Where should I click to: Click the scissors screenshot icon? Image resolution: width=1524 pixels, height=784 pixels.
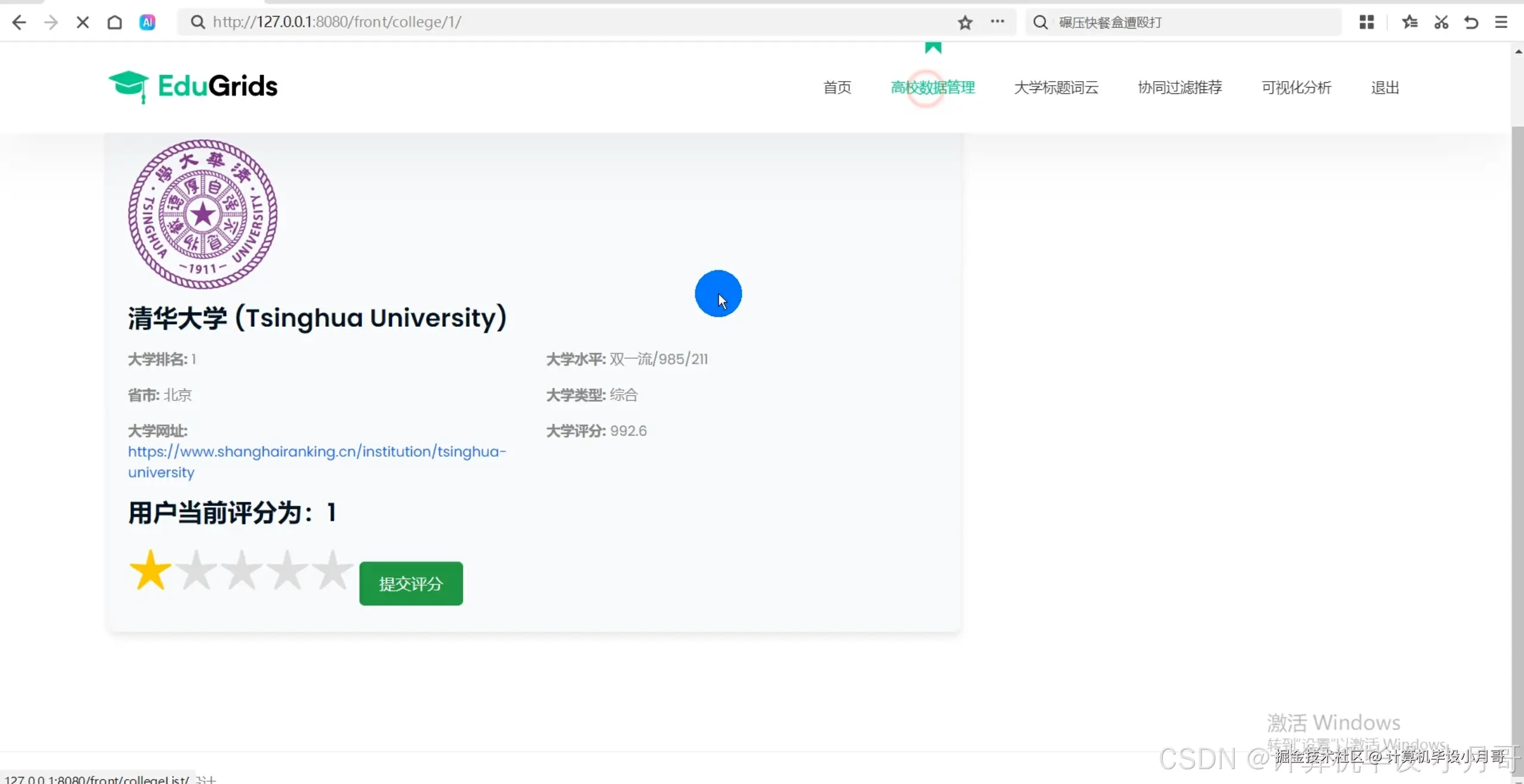tap(1441, 23)
